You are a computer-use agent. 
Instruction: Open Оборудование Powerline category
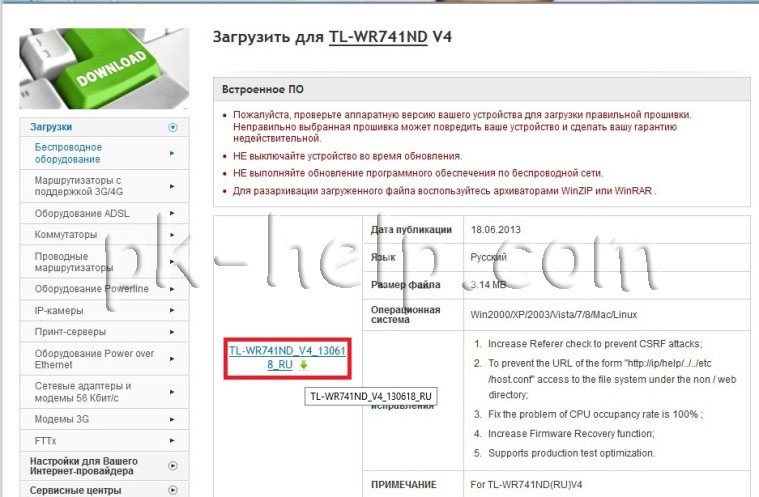pos(91,289)
